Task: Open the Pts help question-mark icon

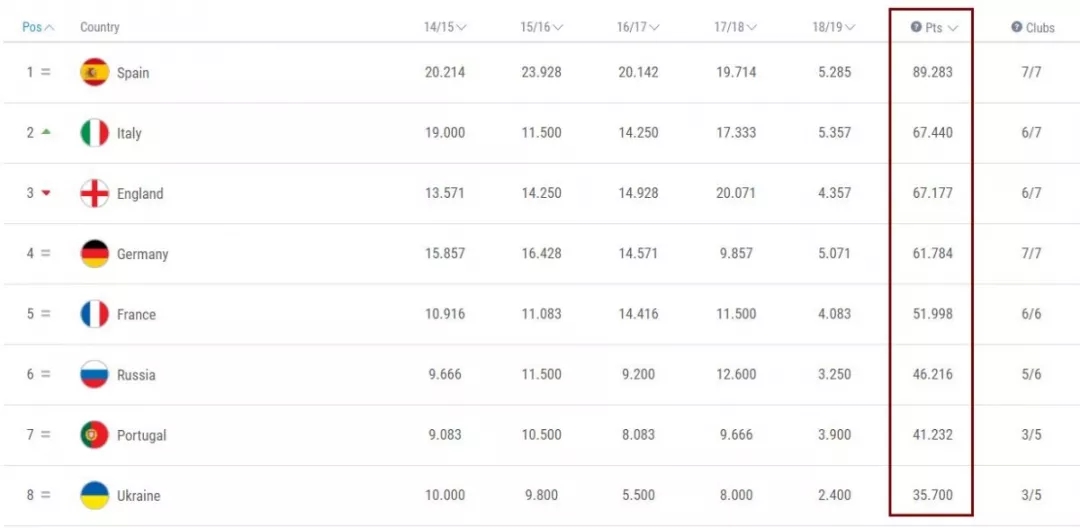Action: point(916,28)
